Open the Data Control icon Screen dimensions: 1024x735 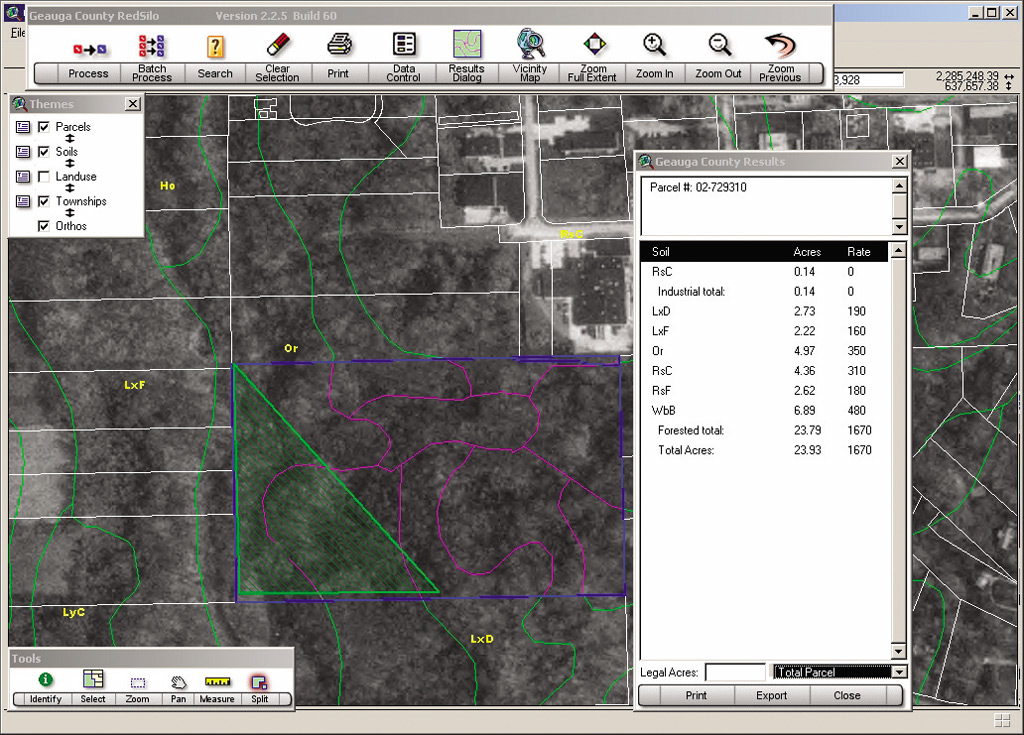(404, 44)
